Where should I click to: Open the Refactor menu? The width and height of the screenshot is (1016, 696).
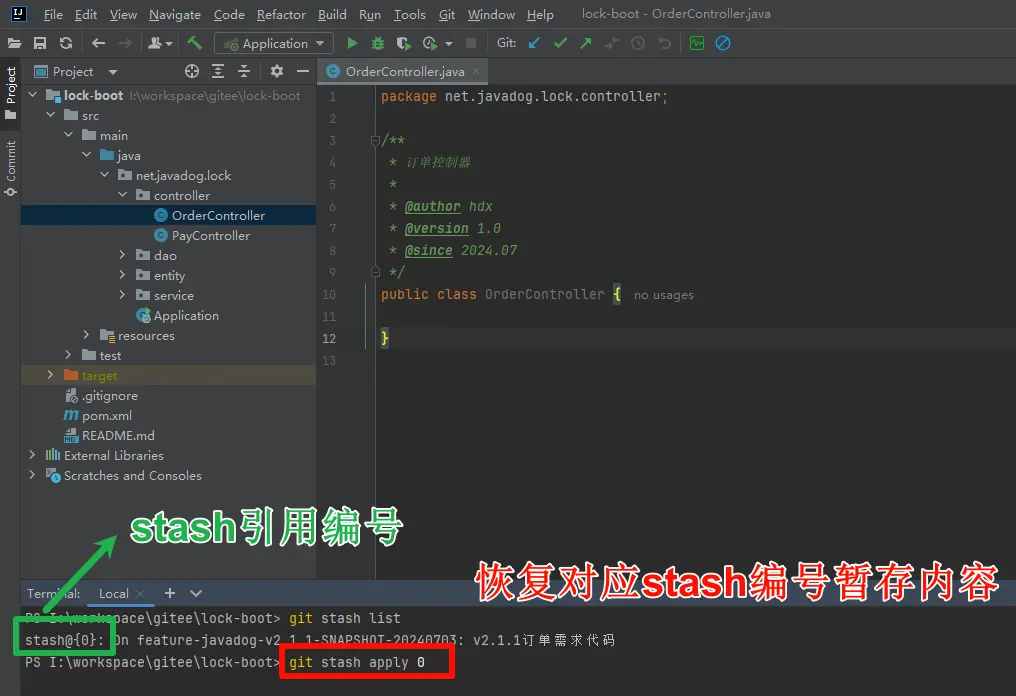[281, 15]
